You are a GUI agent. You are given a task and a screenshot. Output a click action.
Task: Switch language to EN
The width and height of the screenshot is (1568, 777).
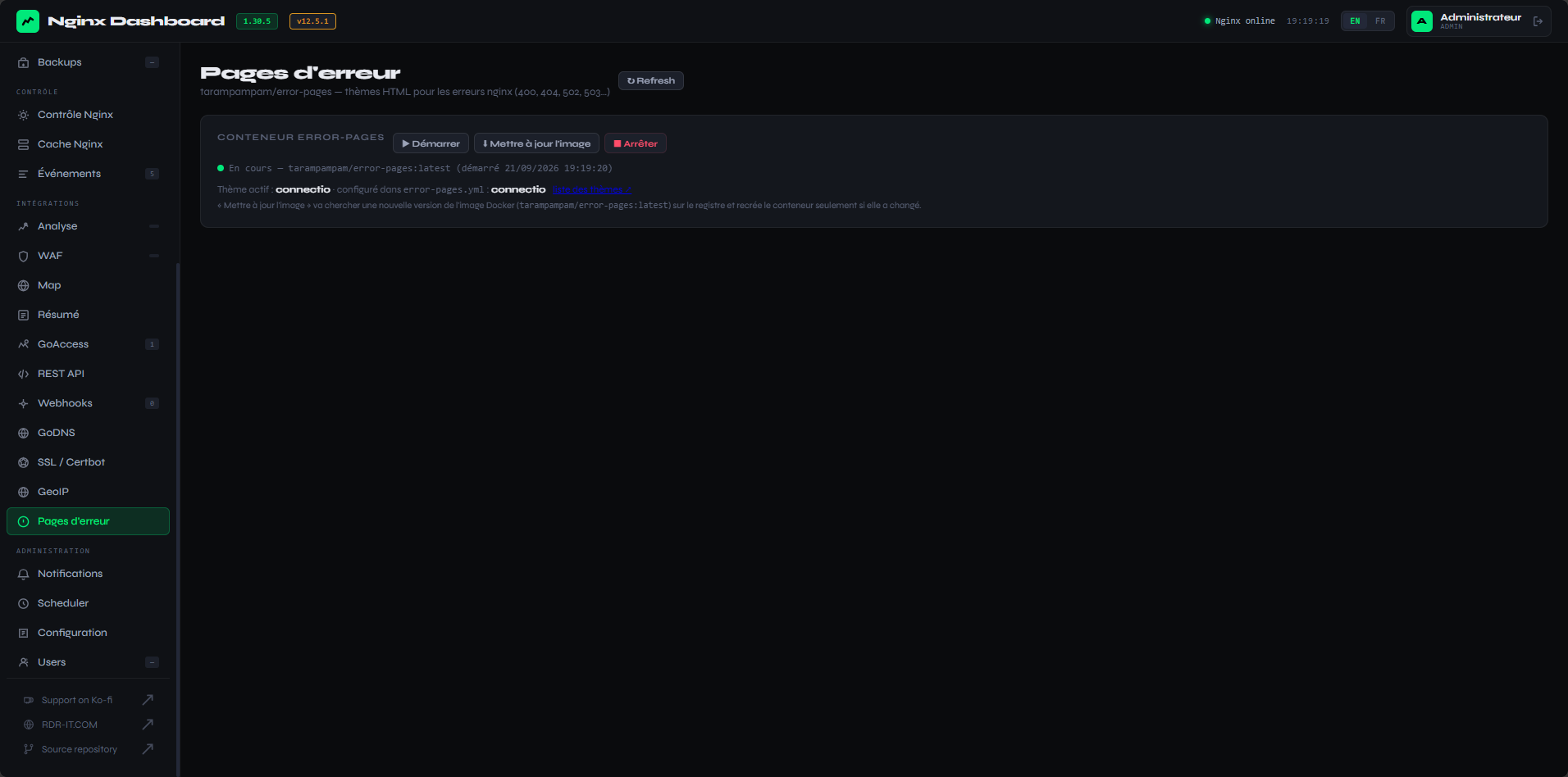[1355, 21]
